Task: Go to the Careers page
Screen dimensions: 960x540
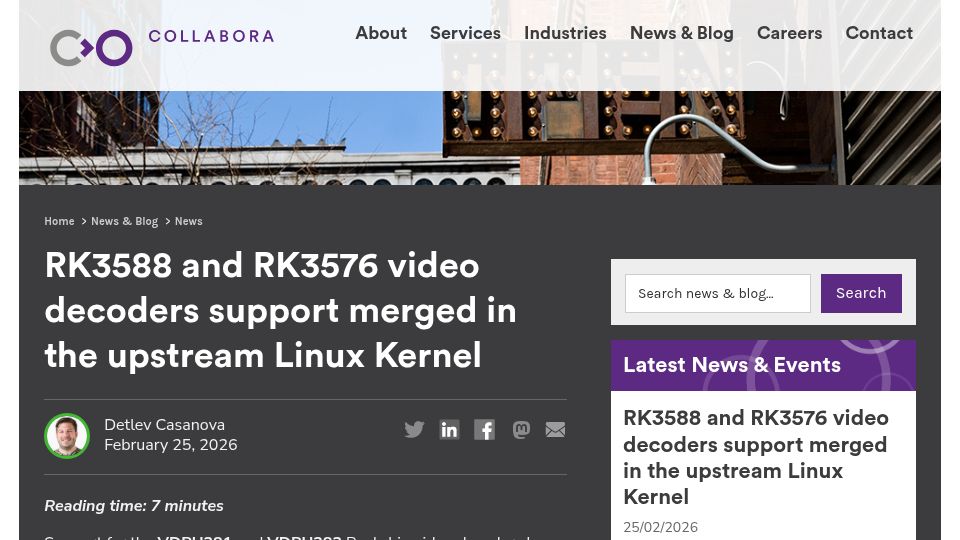Action: coord(789,33)
